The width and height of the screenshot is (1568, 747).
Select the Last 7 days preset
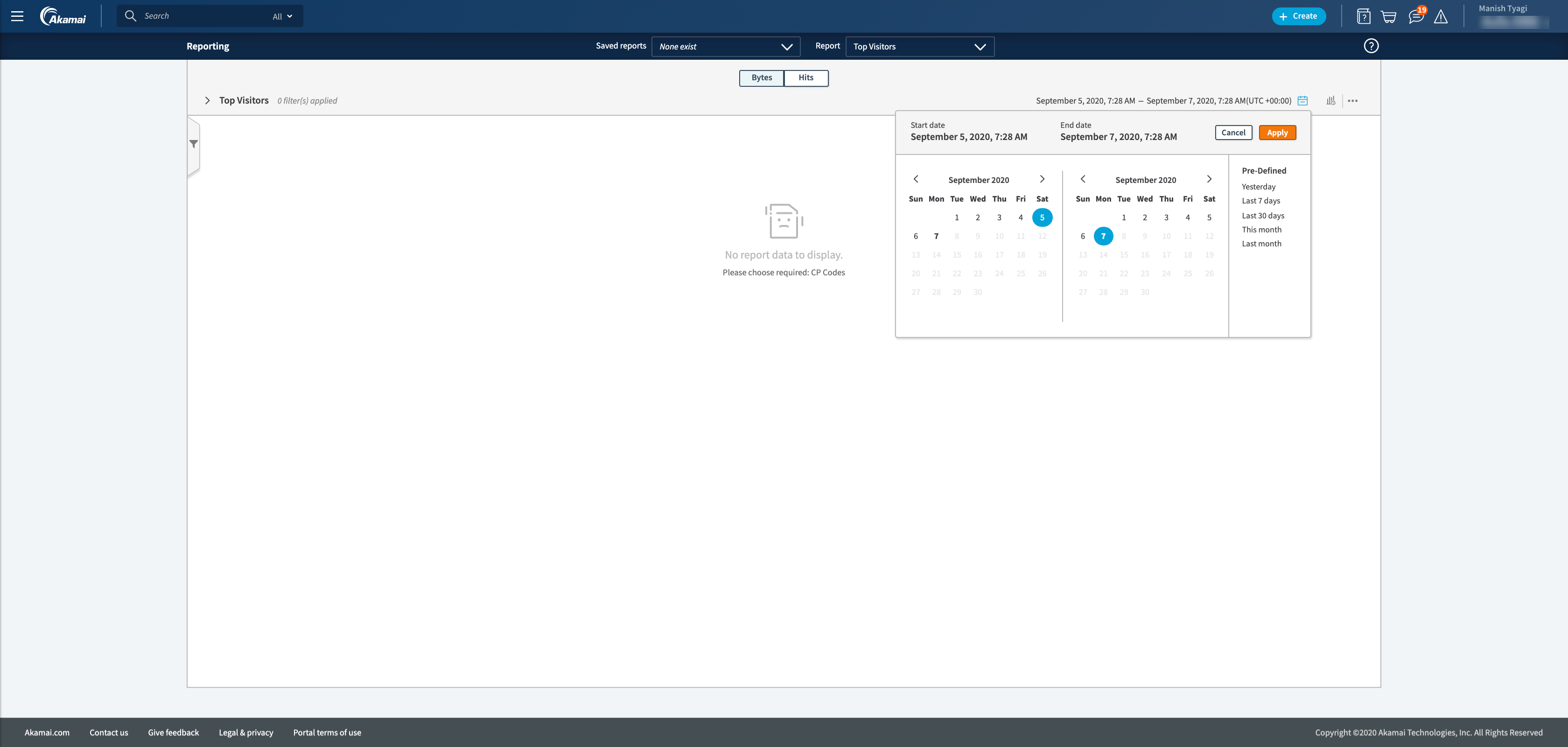click(1260, 201)
